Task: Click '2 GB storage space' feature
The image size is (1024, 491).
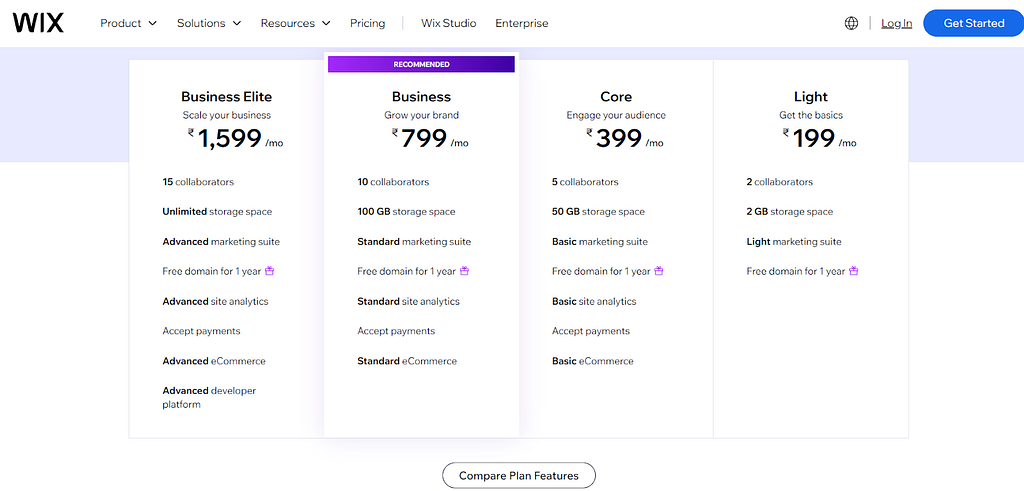Action: point(790,212)
